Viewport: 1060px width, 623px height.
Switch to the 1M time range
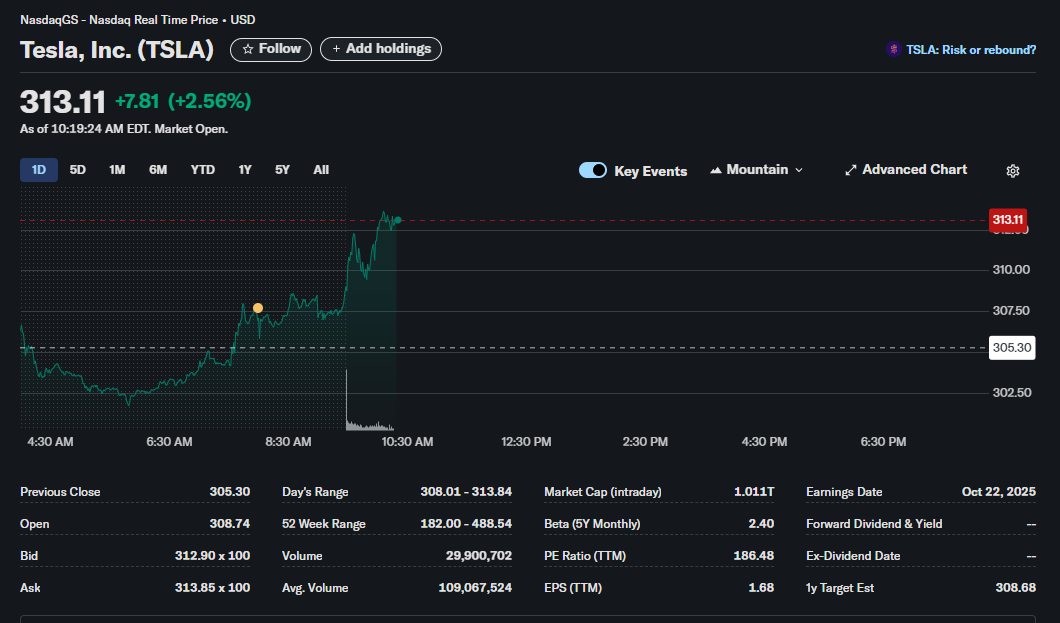coord(117,170)
